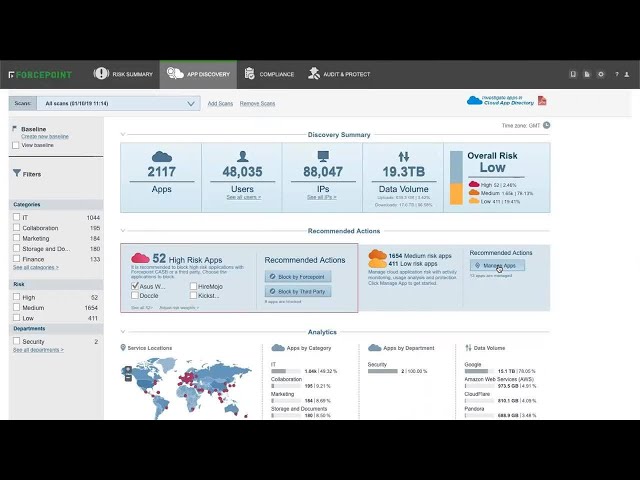The width and height of the screenshot is (640, 480).
Task: Click the Add Scans link
Action: click(220, 104)
